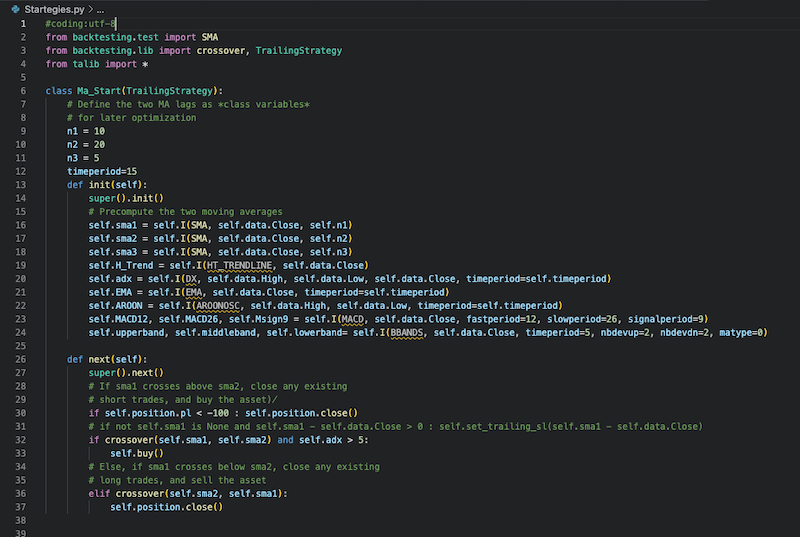800x537 pixels.
Task: Click 'self.sma2' assignment on line 17
Action: pyautogui.click(x=113, y=239)
